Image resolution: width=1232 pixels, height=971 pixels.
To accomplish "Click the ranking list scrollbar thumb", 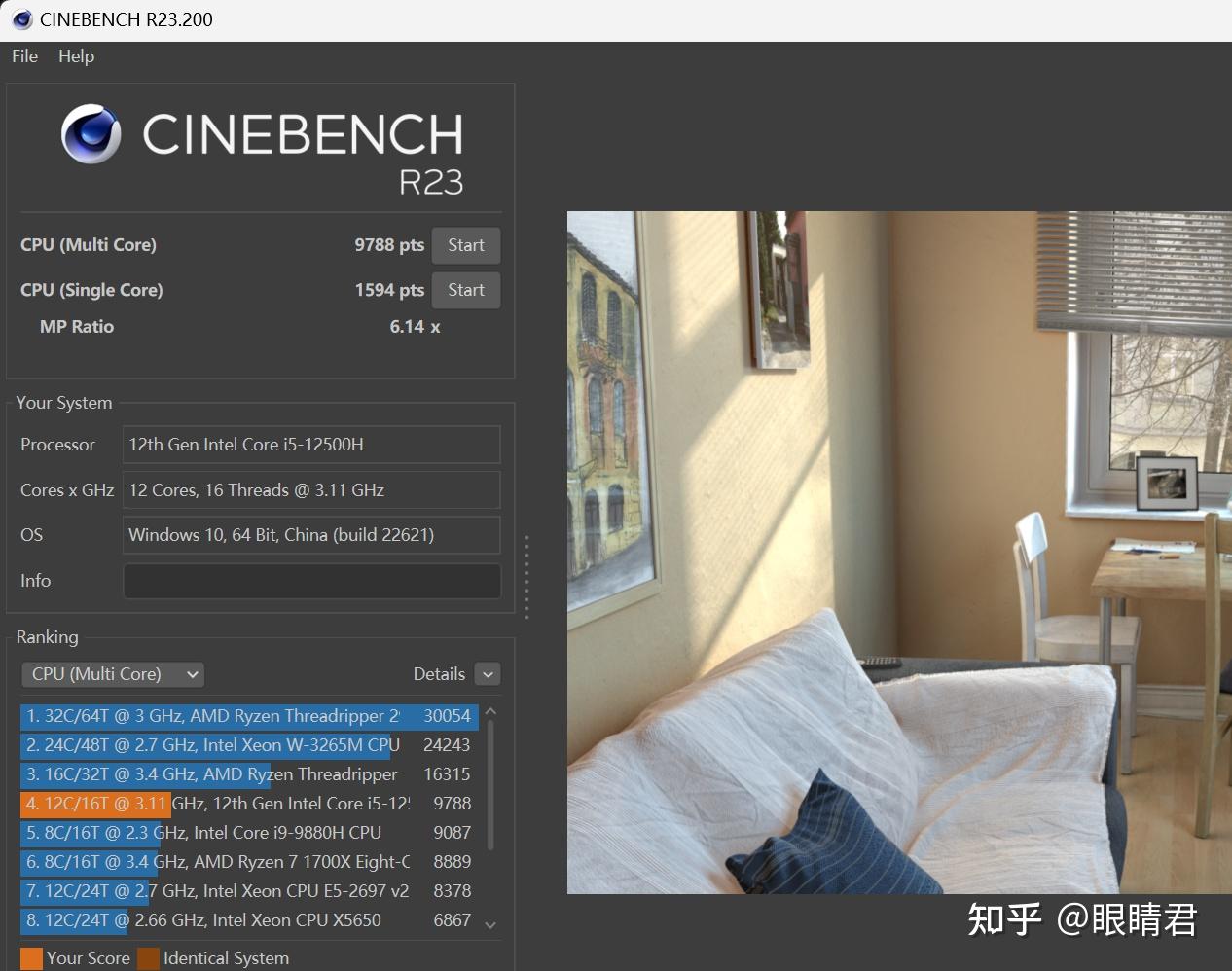I will pyautogui.click(x=490, y=786).
